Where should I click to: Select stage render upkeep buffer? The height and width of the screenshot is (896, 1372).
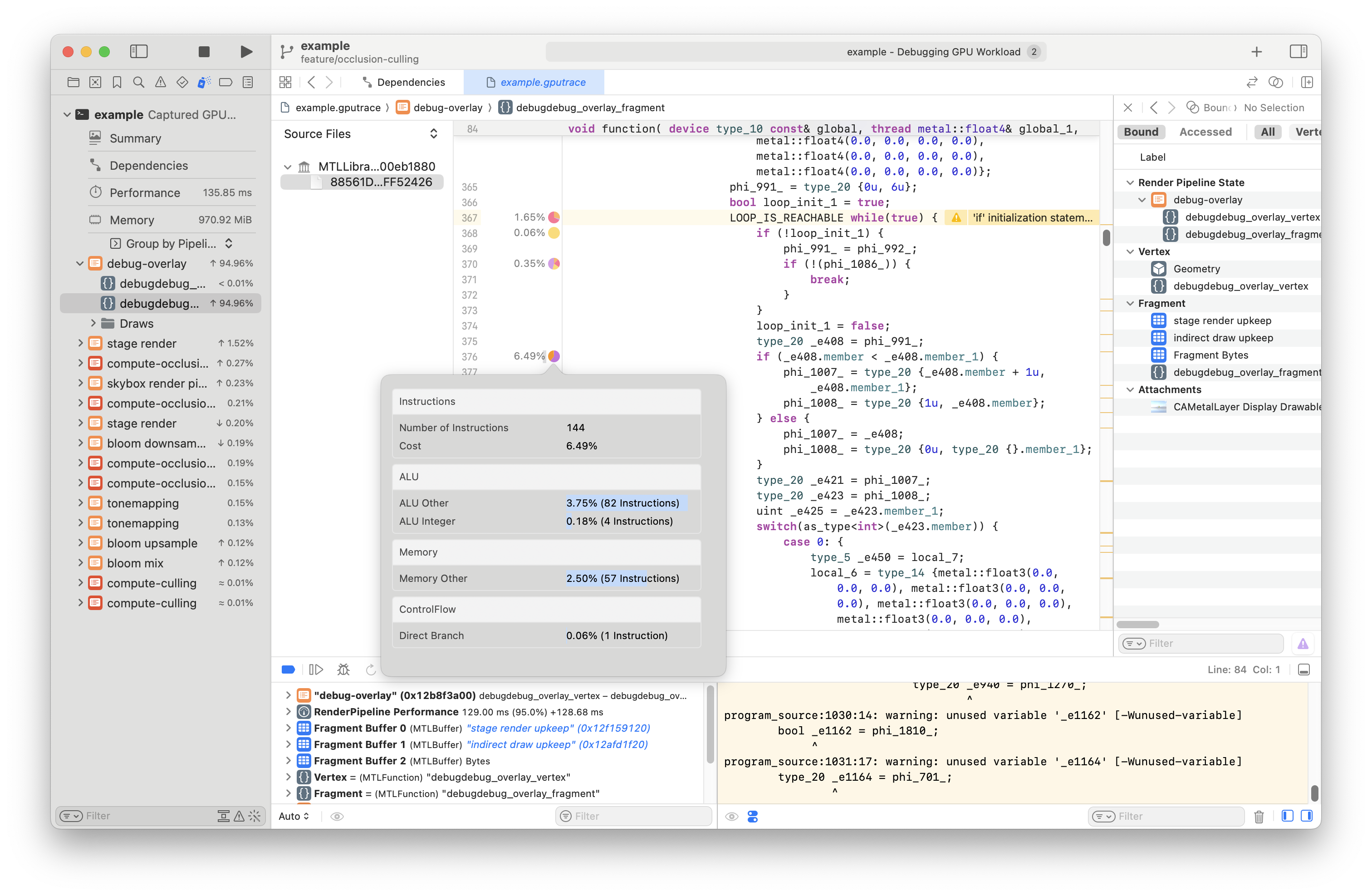1221,320
